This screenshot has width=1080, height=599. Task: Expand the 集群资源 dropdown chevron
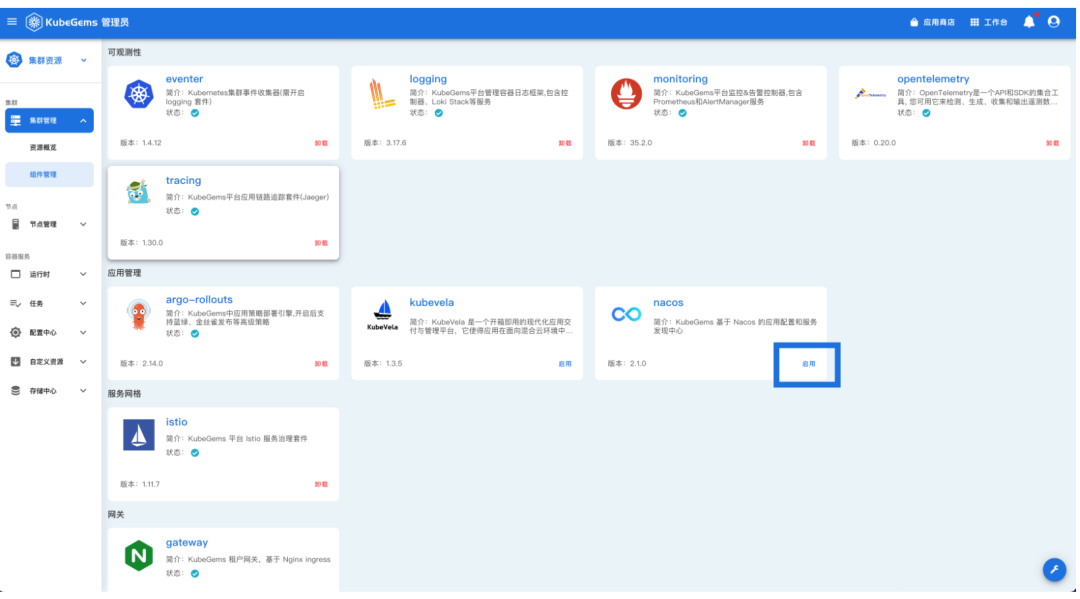[x=83, y=61]
